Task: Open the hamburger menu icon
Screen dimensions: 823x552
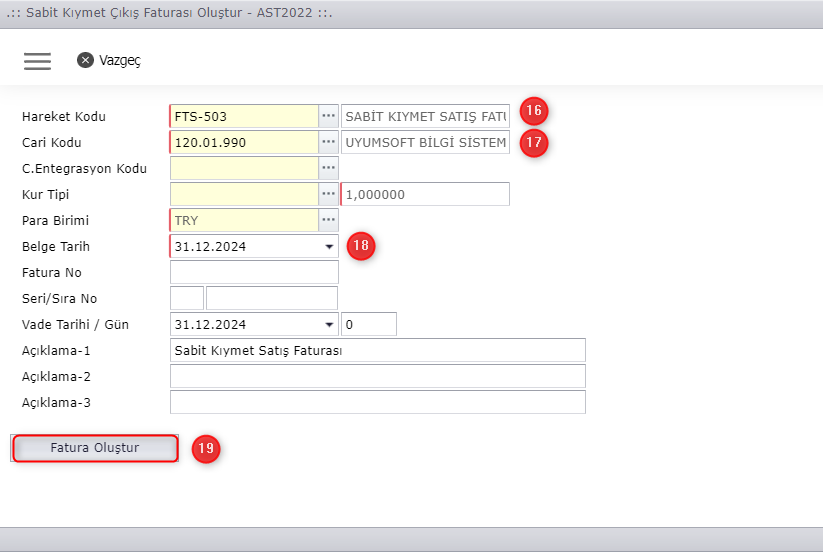Action: click(x=37, y=60)
